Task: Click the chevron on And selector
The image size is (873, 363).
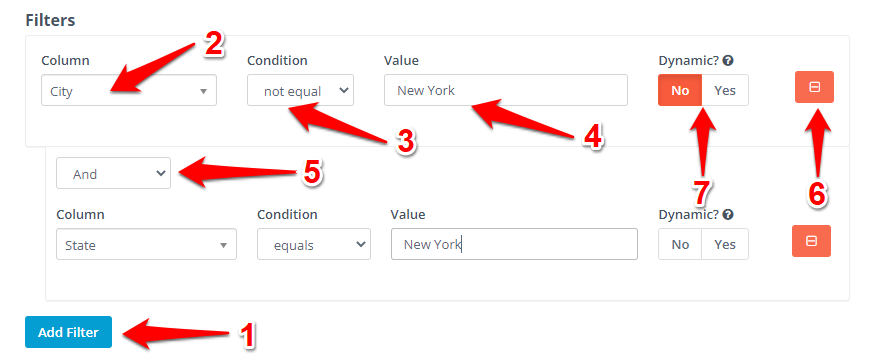Action: pyautogui.click(x=160, y=173)
